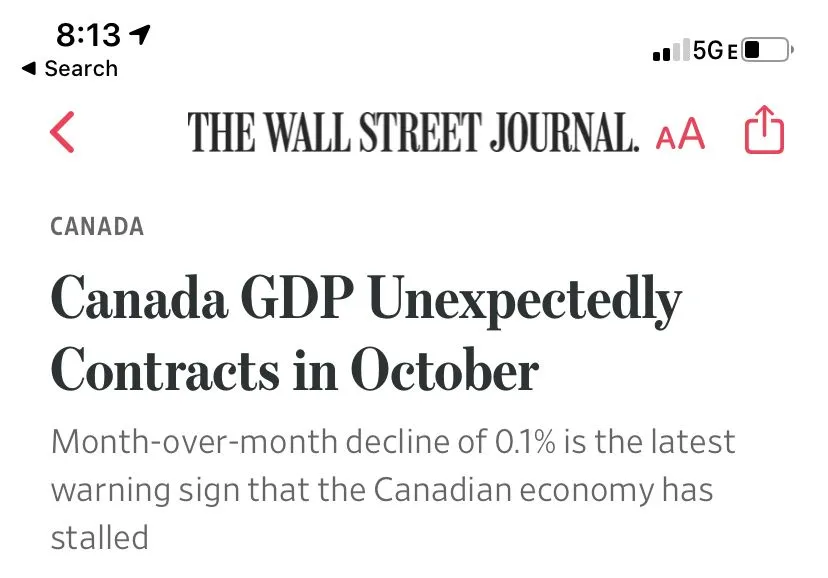Return to the Search app link
This screenshot has height=578, width=828.
(80, 69)
